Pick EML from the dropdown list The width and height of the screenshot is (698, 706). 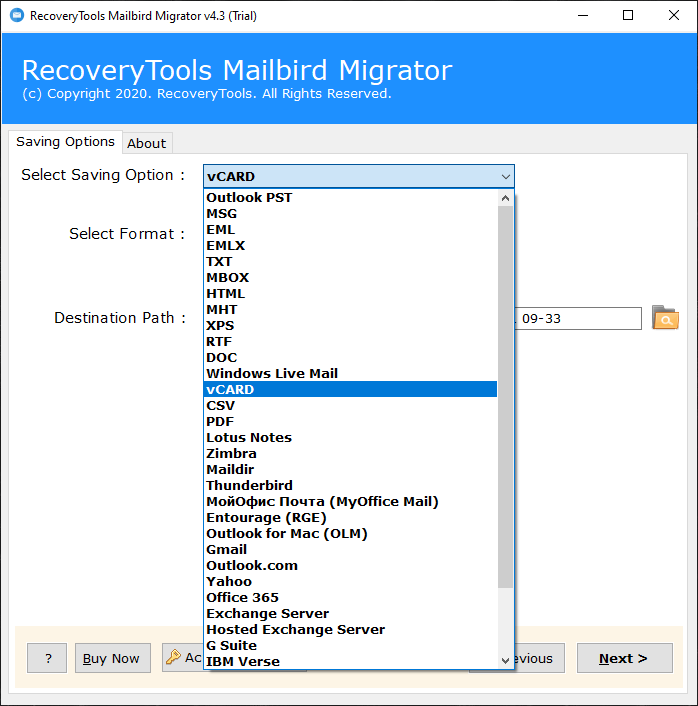click(x=350, y=230)
